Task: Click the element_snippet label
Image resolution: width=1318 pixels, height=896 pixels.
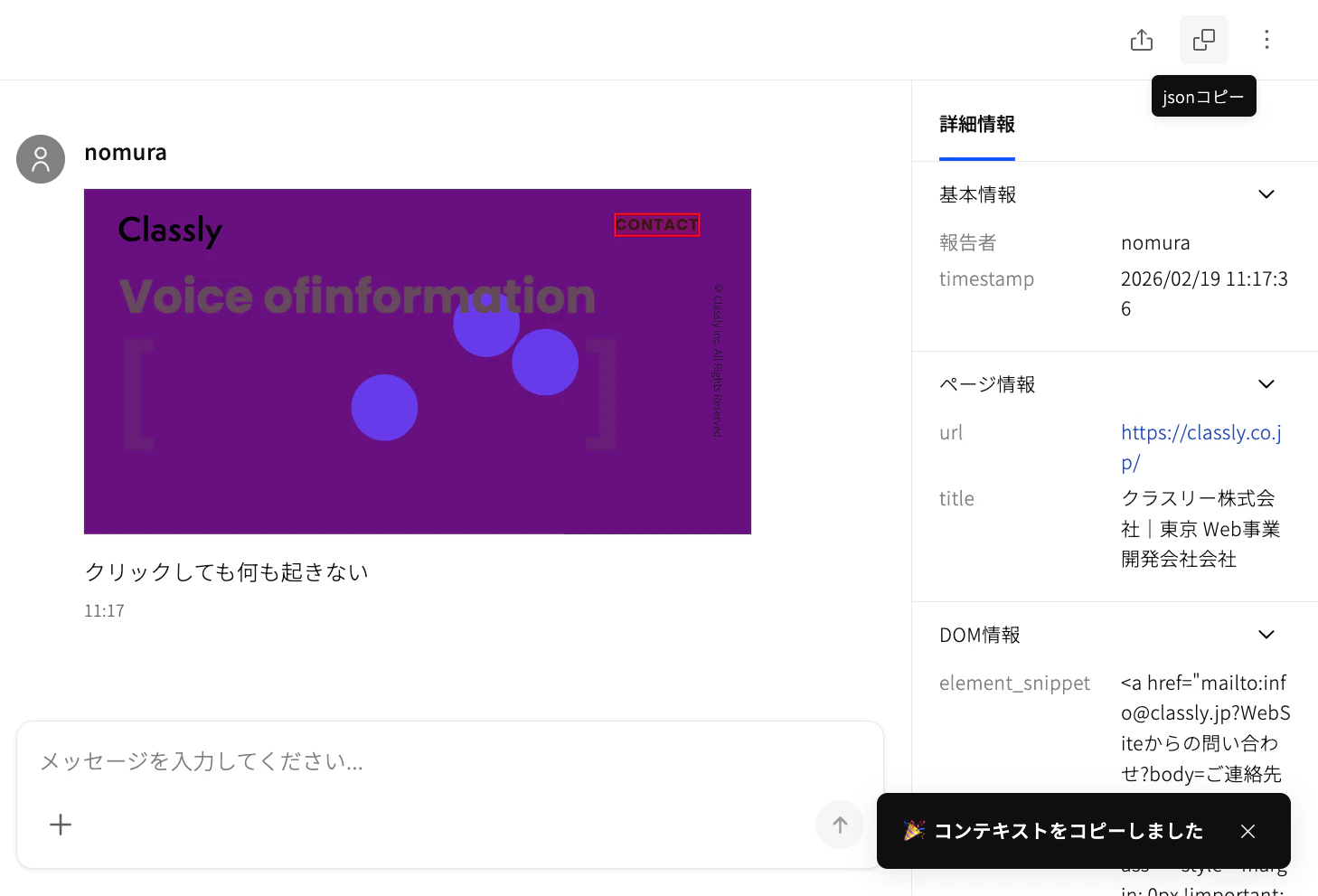Action: point(1014,684)
